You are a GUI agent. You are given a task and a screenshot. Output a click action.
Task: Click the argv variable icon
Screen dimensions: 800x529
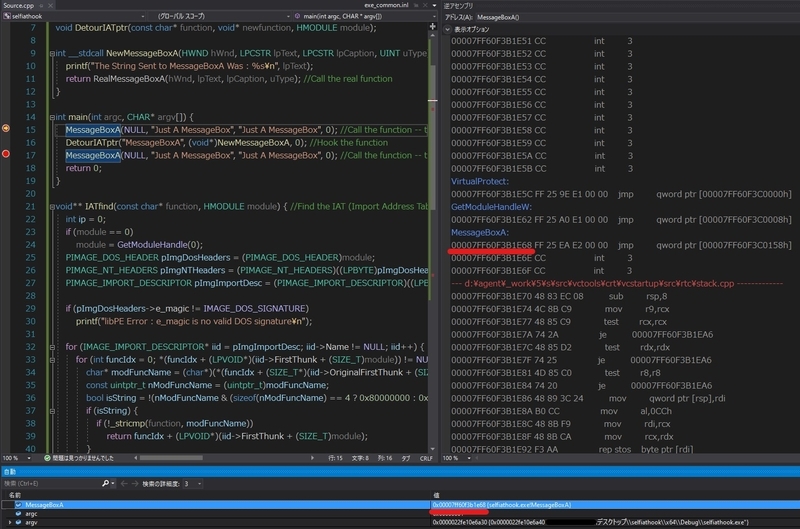pyautogui.click(x=18, y=522)
